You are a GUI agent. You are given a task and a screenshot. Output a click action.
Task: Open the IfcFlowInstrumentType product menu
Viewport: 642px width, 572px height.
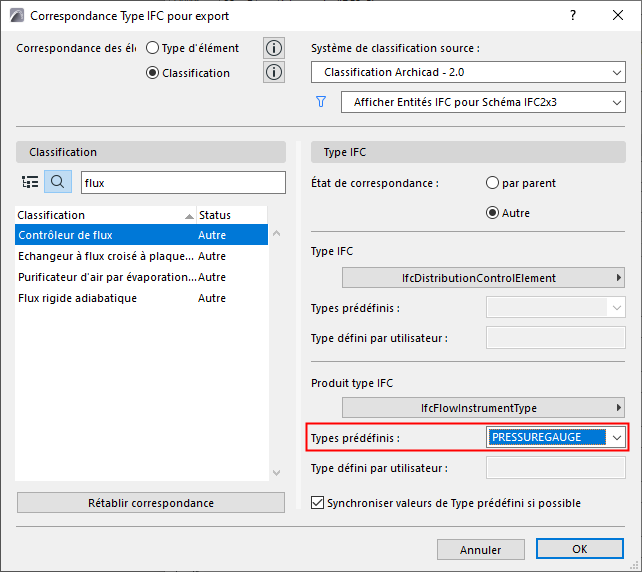tap(484, 408)
